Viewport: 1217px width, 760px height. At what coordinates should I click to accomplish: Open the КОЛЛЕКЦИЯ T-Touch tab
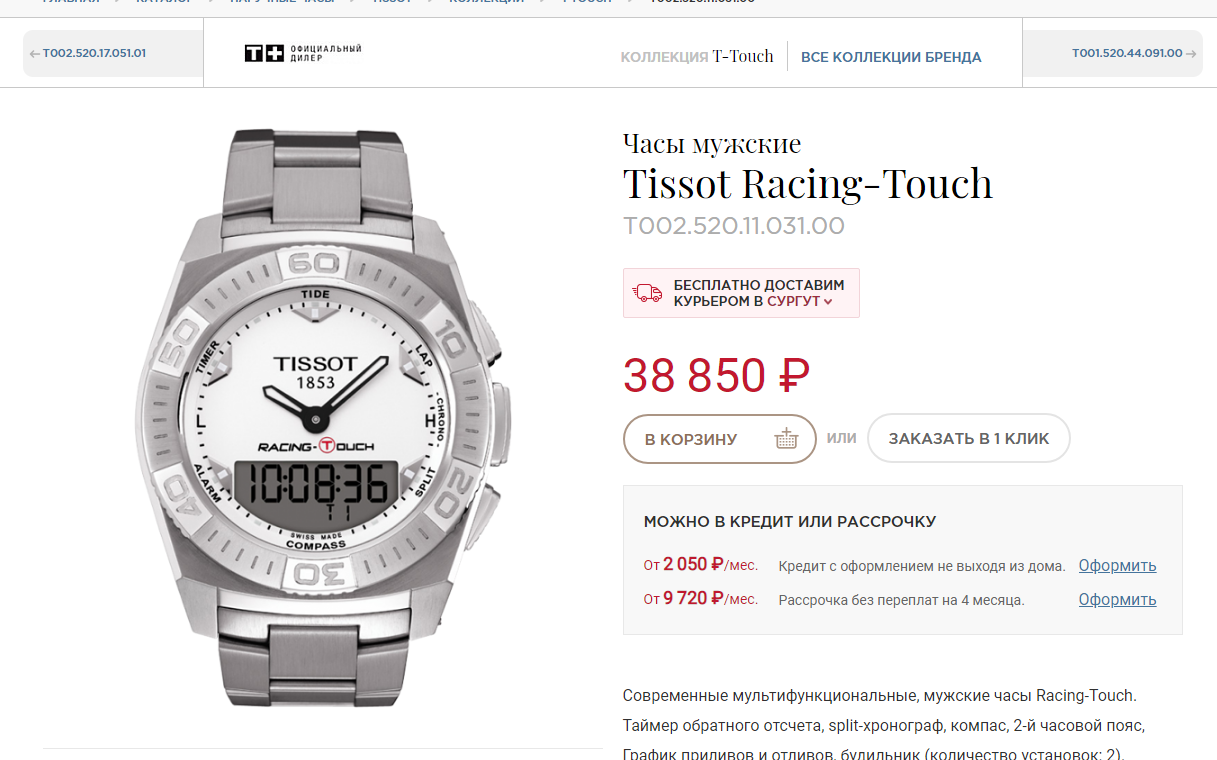pyautogui.click(x=697, y=57)
